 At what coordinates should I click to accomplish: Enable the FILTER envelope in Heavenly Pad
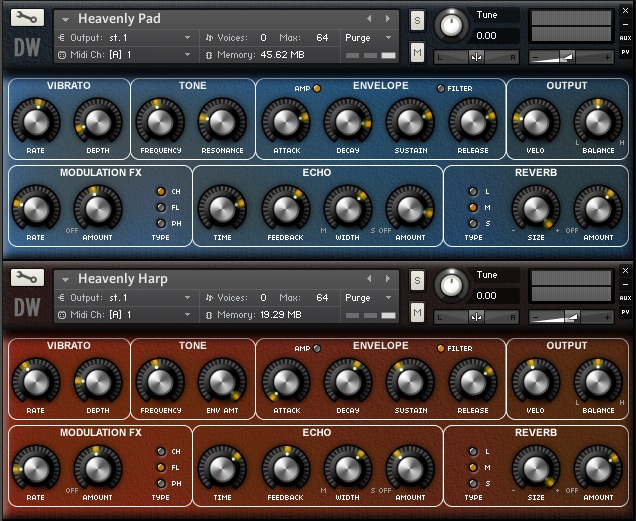click(441, 89)
